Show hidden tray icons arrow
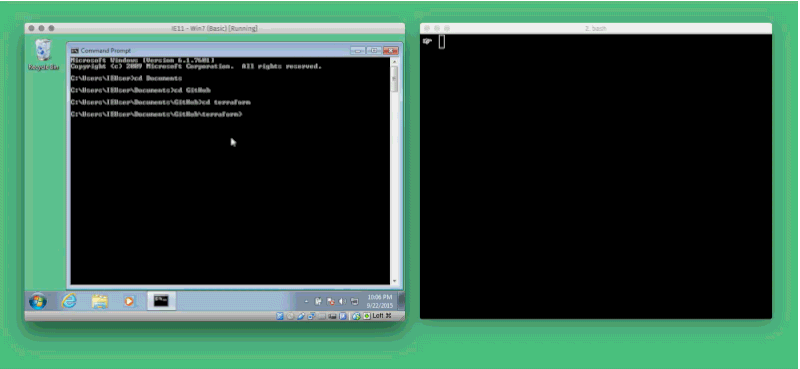 tap(306, 302)
